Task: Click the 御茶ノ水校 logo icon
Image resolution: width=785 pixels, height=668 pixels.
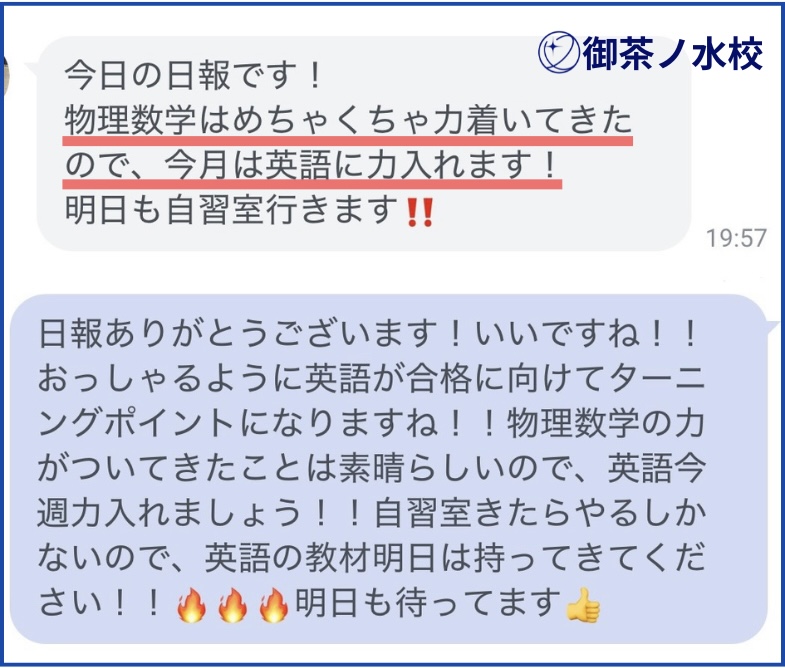Action: pos(559,52)
